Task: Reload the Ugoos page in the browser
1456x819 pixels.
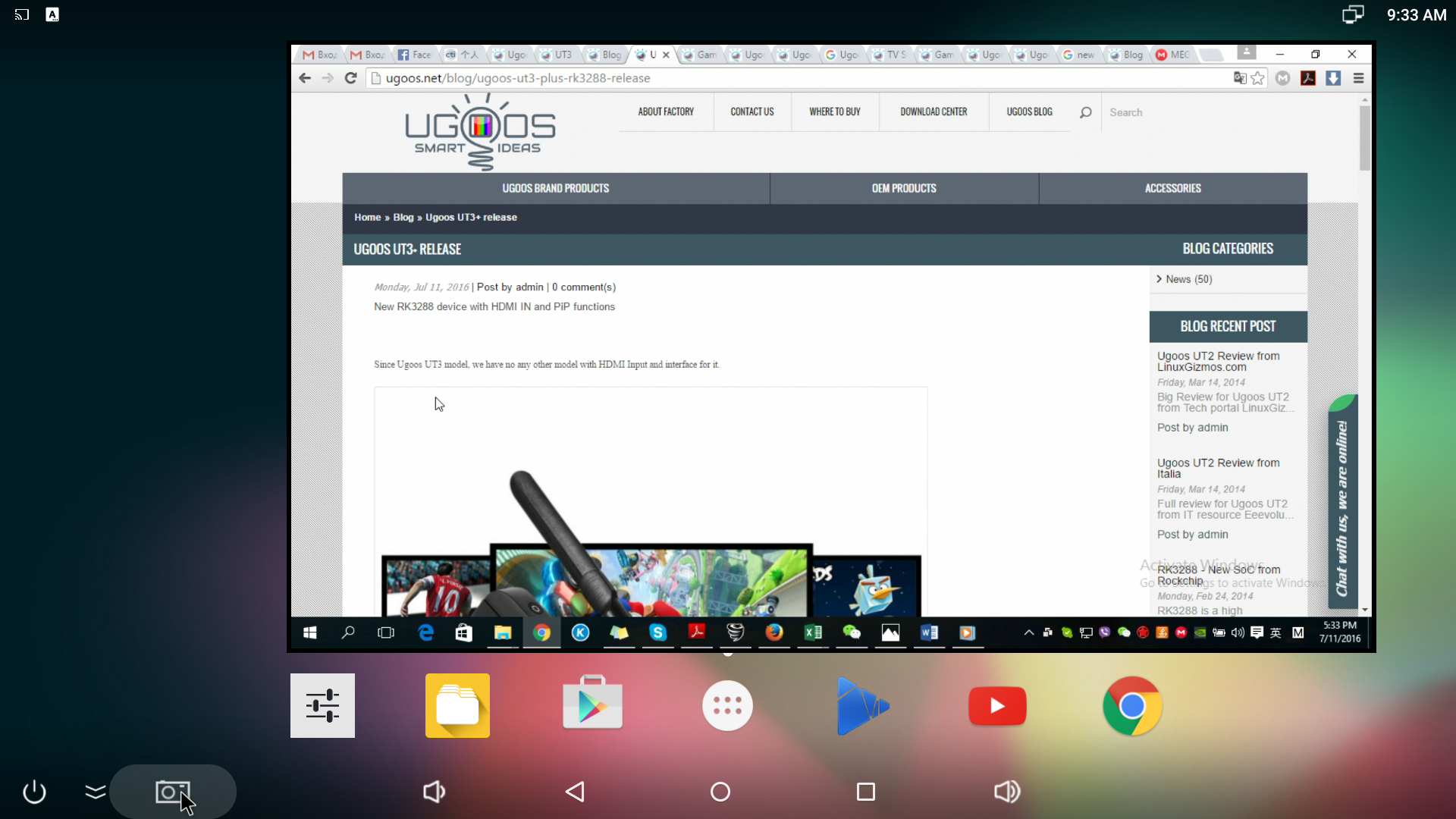Action: pyautogui.click(x=350, y=78)
